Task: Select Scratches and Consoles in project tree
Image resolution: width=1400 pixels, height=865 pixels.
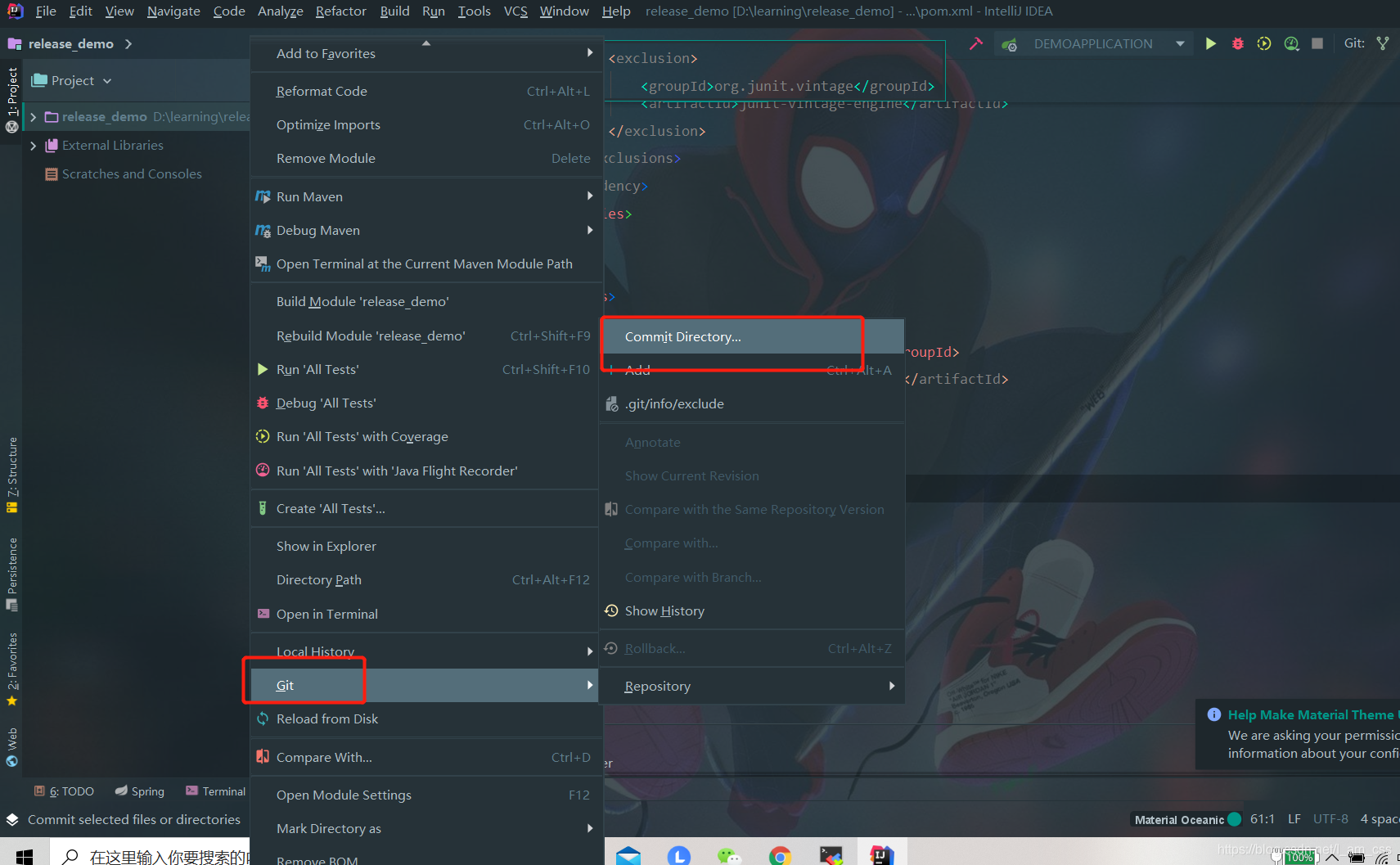Action: (x=132, y=174)
